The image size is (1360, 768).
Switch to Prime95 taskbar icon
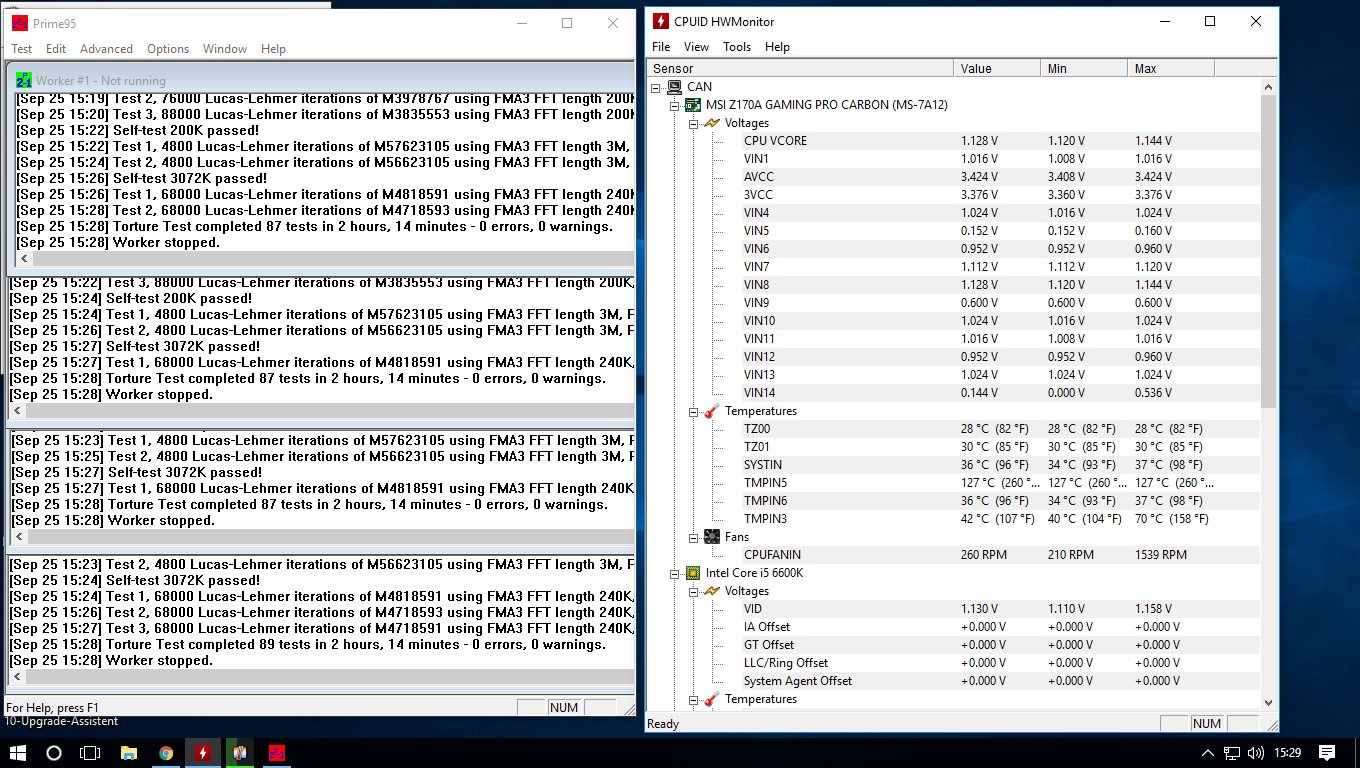[277, 752]
